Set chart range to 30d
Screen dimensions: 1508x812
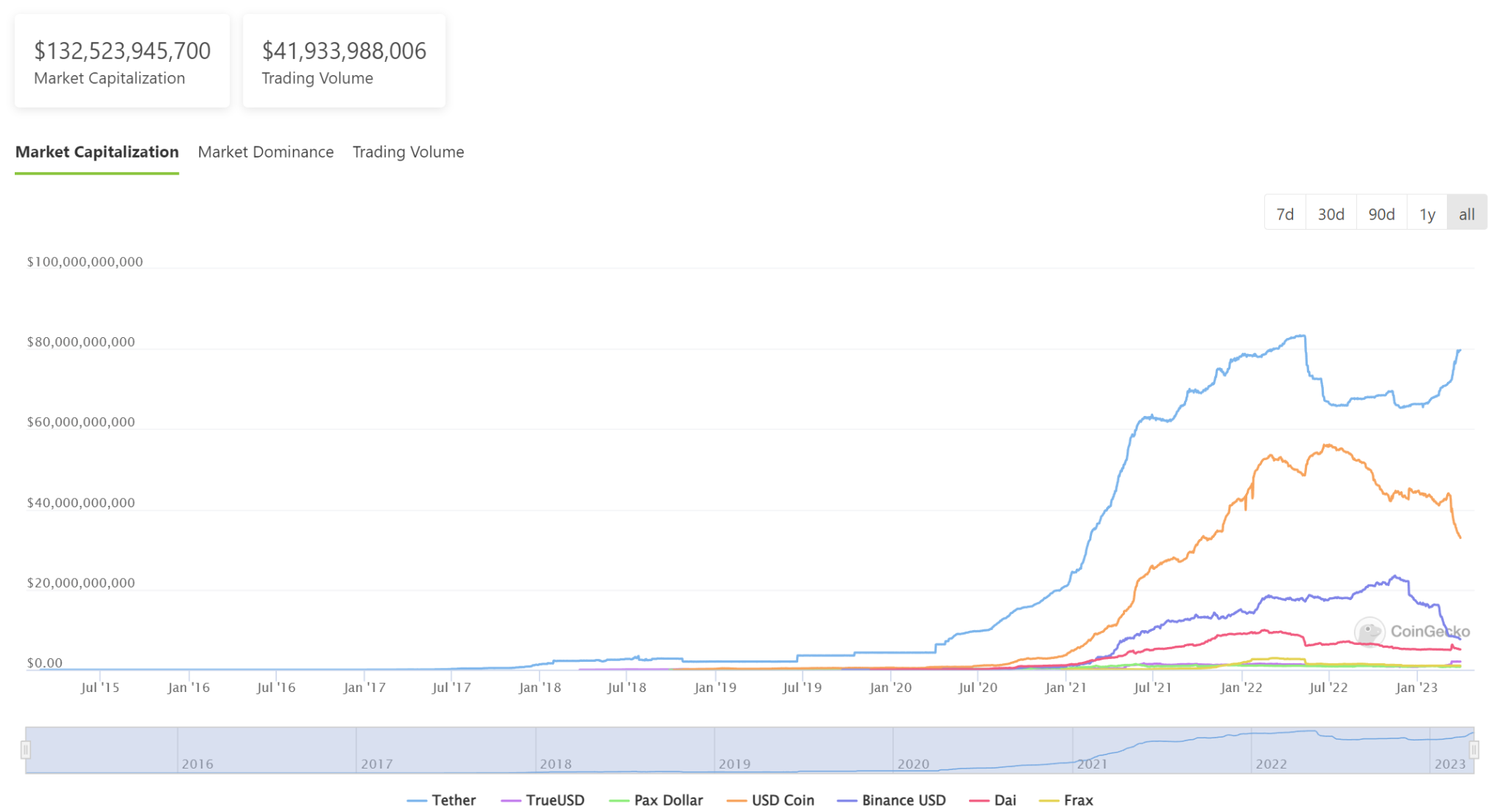(x=1331, y=213)
